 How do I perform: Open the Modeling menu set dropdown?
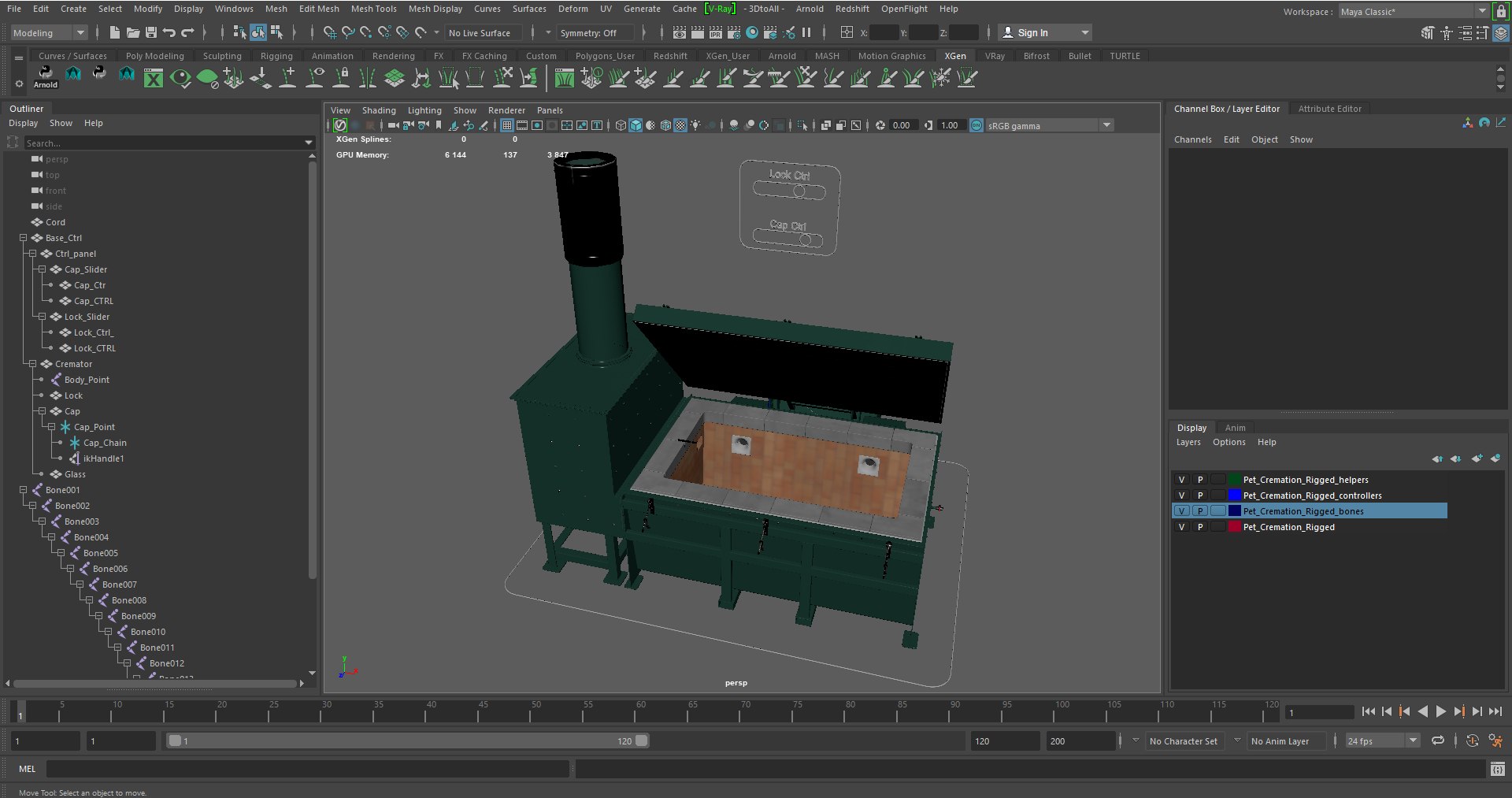(x=49, y=32)
